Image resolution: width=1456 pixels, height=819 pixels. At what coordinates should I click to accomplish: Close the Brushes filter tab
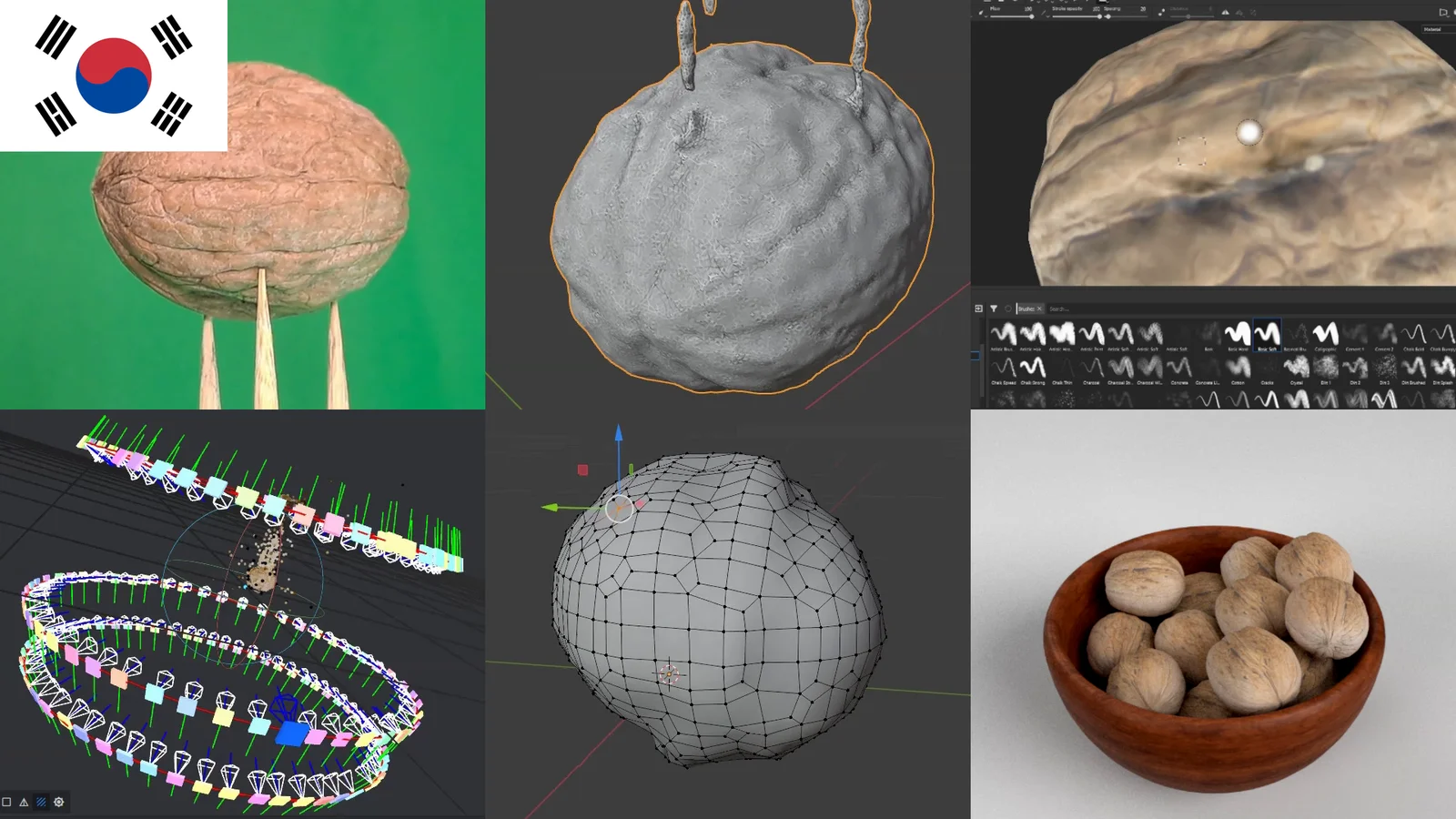point(1039,308)
